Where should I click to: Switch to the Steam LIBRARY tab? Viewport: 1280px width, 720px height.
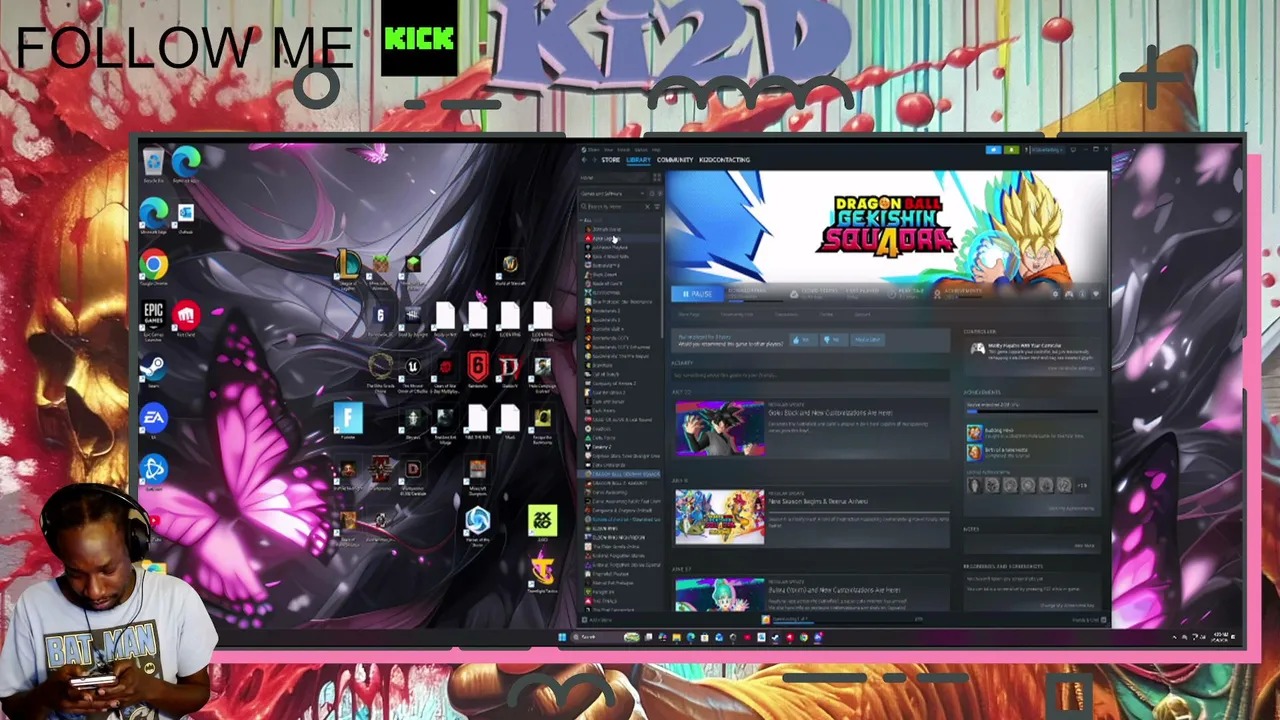click(x=639, y=160)
